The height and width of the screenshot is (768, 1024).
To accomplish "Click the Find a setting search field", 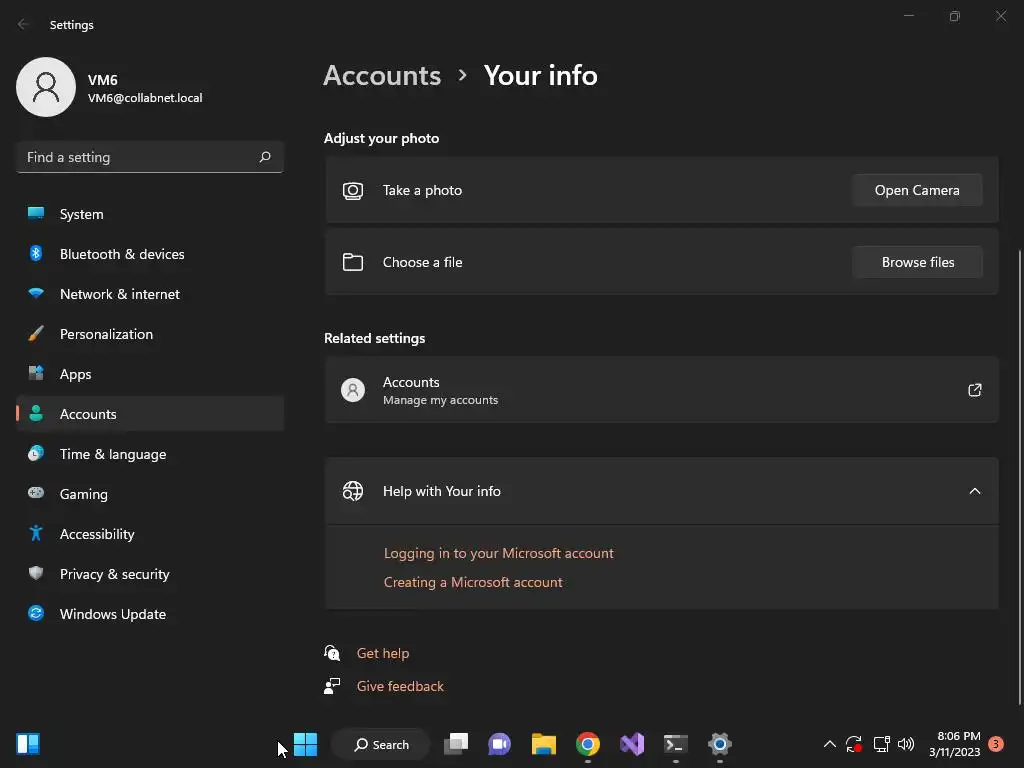I will 150,157.
